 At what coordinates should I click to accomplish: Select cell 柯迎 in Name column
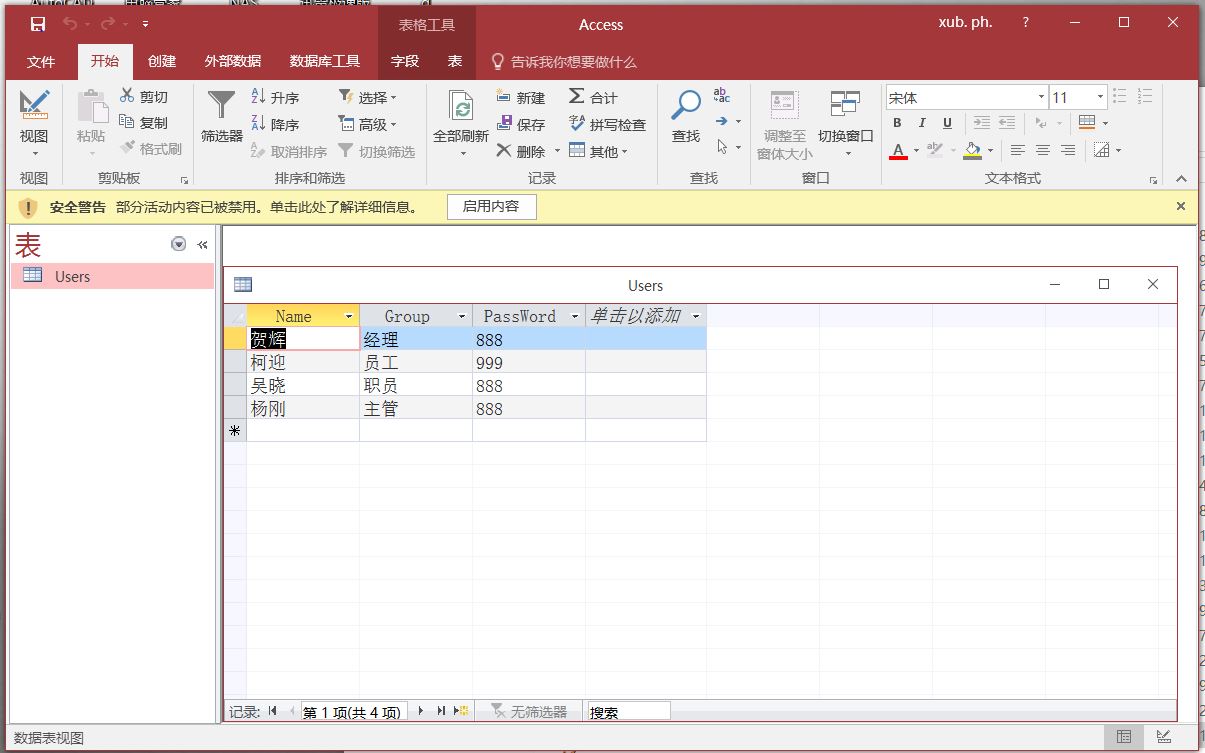303,363
